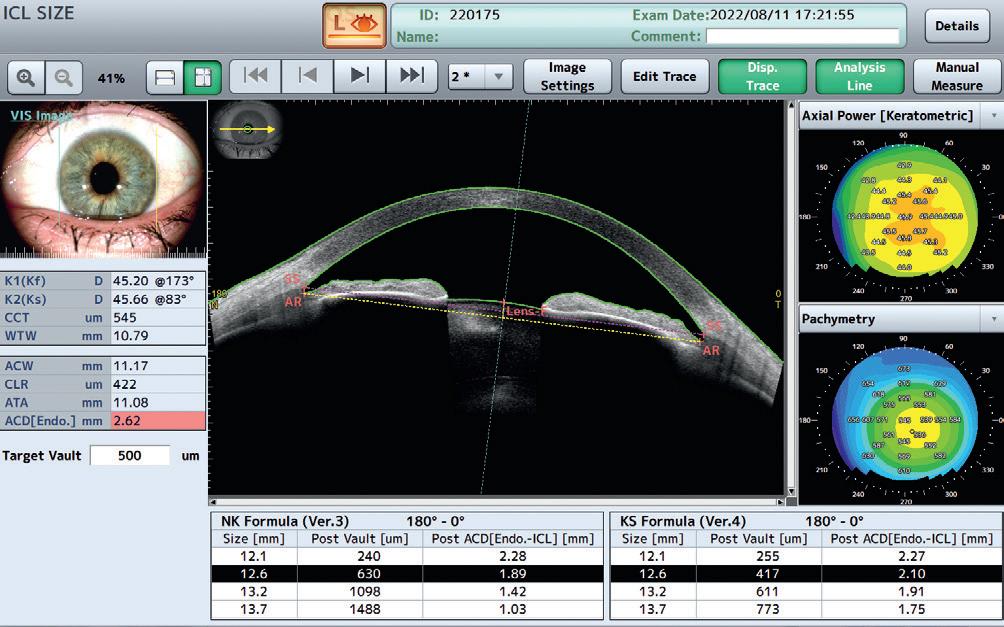Click the scan direction eye thumbnail
The width and height of the screenshot is (1004, 627).
(x=248, y=130)
